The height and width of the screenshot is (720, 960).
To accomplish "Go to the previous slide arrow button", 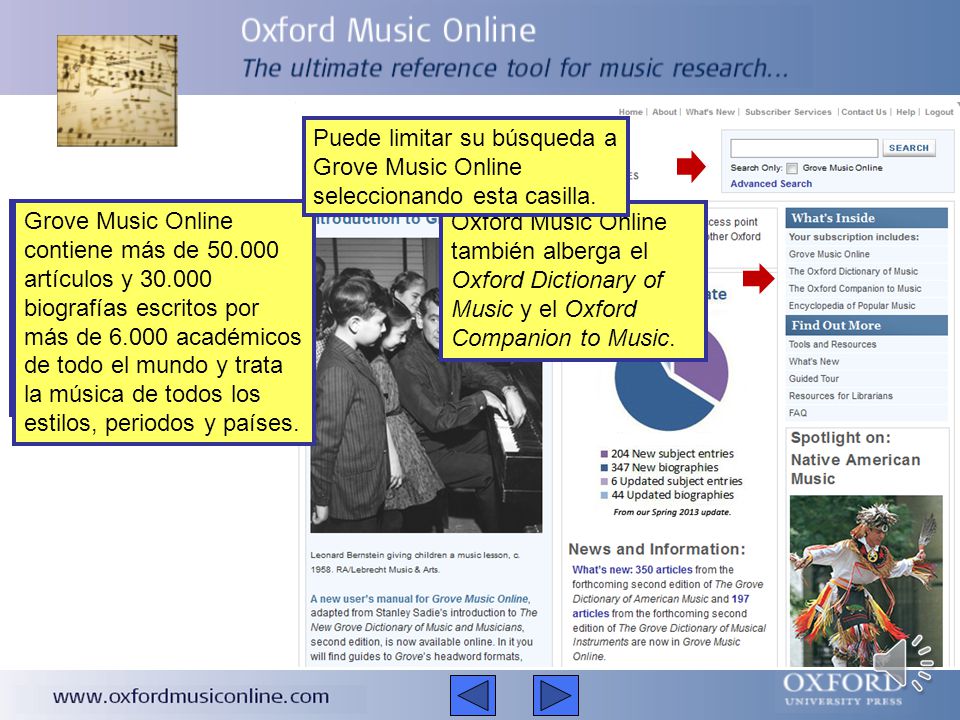I will [473, 695].
